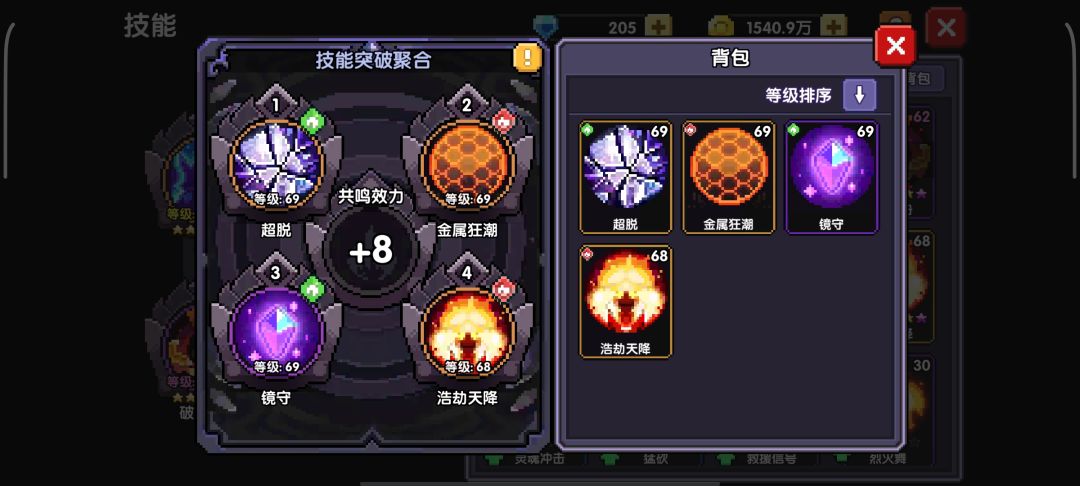1080x486 pixels.
Task: Toggle sort order arrow button
Action: (860, 95)
